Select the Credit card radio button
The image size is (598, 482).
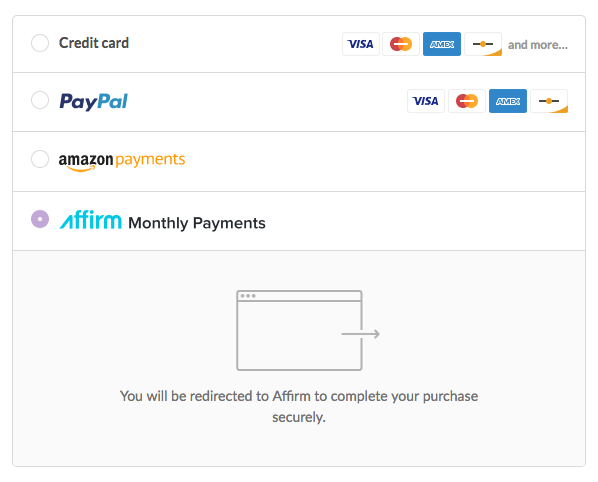[40, 43]
